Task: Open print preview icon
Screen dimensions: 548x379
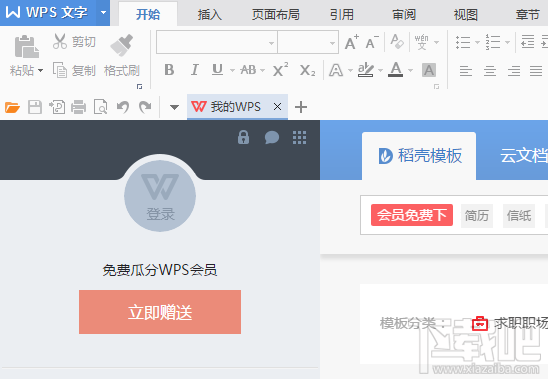Action: pos(101,107)
